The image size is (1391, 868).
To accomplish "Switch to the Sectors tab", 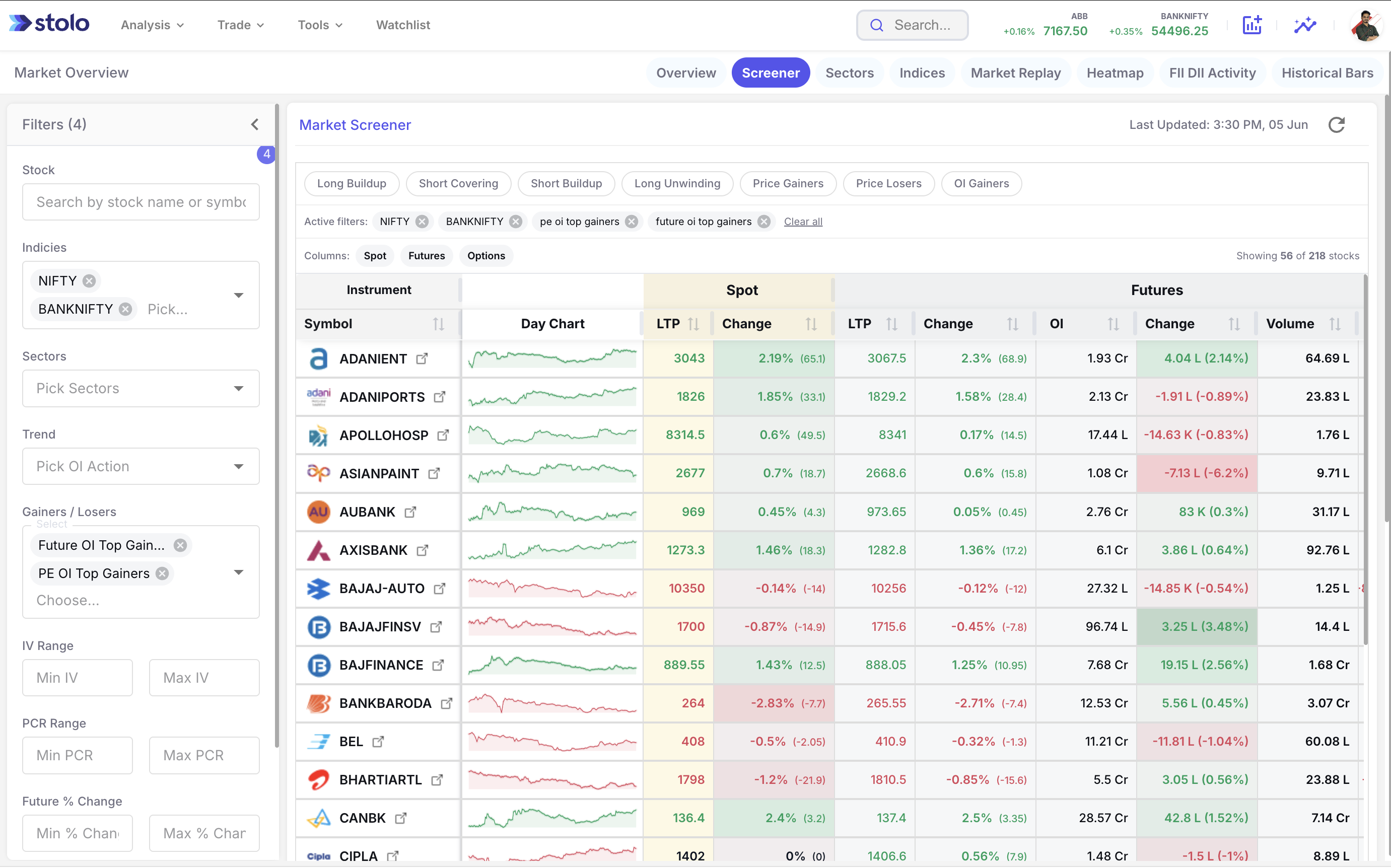I will point(850,73).
